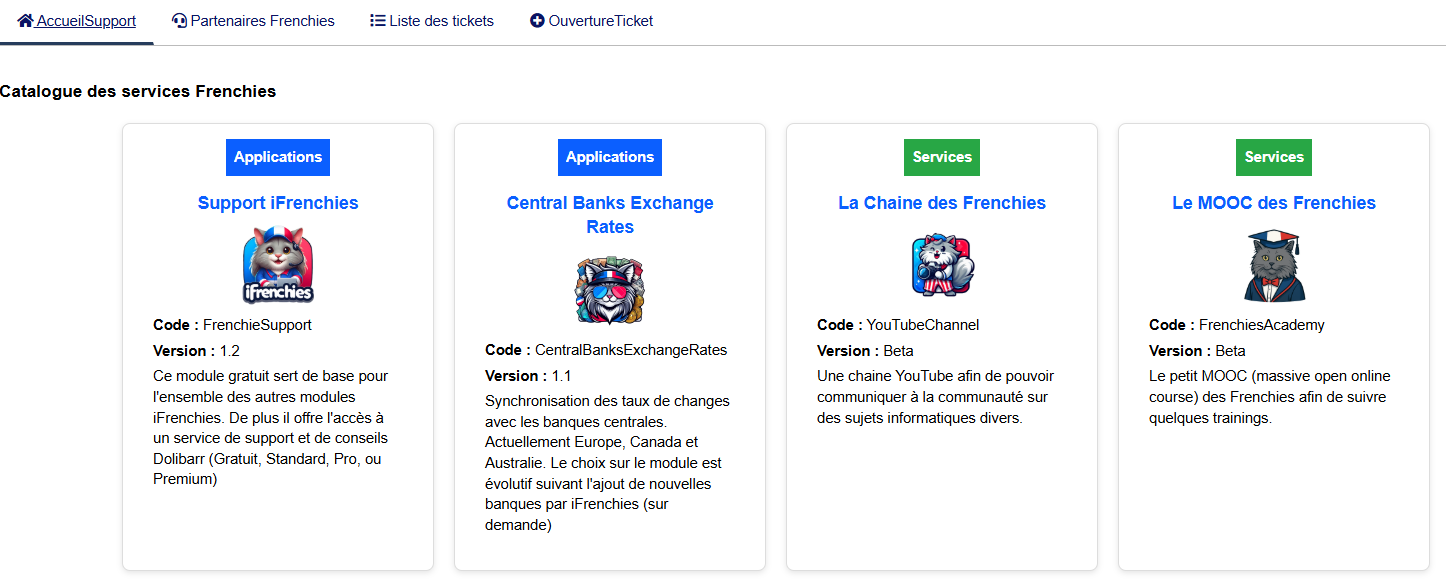Open the OuvertureTicket tab

(x=600, y=20)
